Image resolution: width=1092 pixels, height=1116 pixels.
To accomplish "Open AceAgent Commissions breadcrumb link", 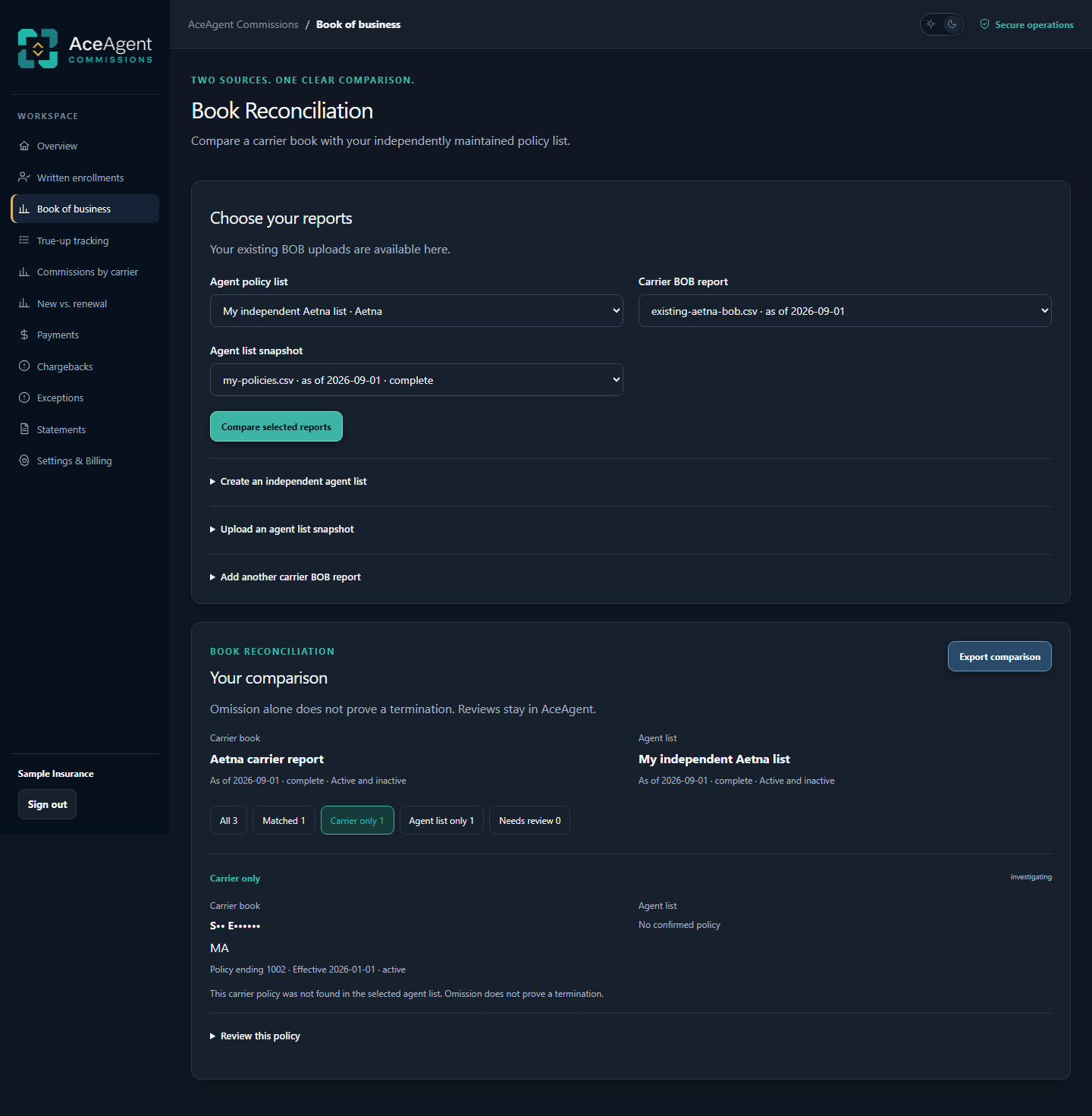I will pos(243,24).
